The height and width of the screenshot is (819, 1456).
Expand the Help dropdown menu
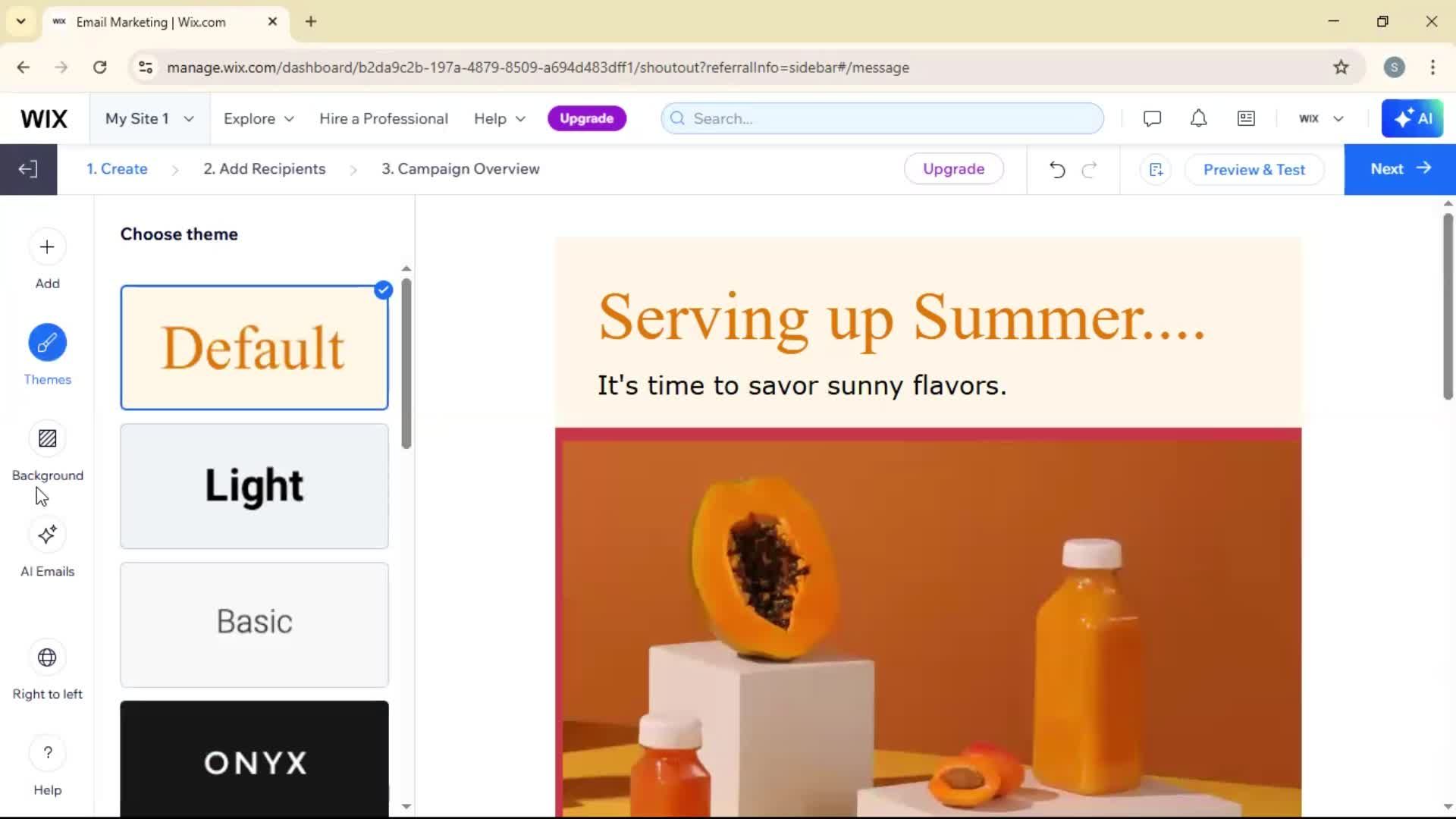coord(500,119)
